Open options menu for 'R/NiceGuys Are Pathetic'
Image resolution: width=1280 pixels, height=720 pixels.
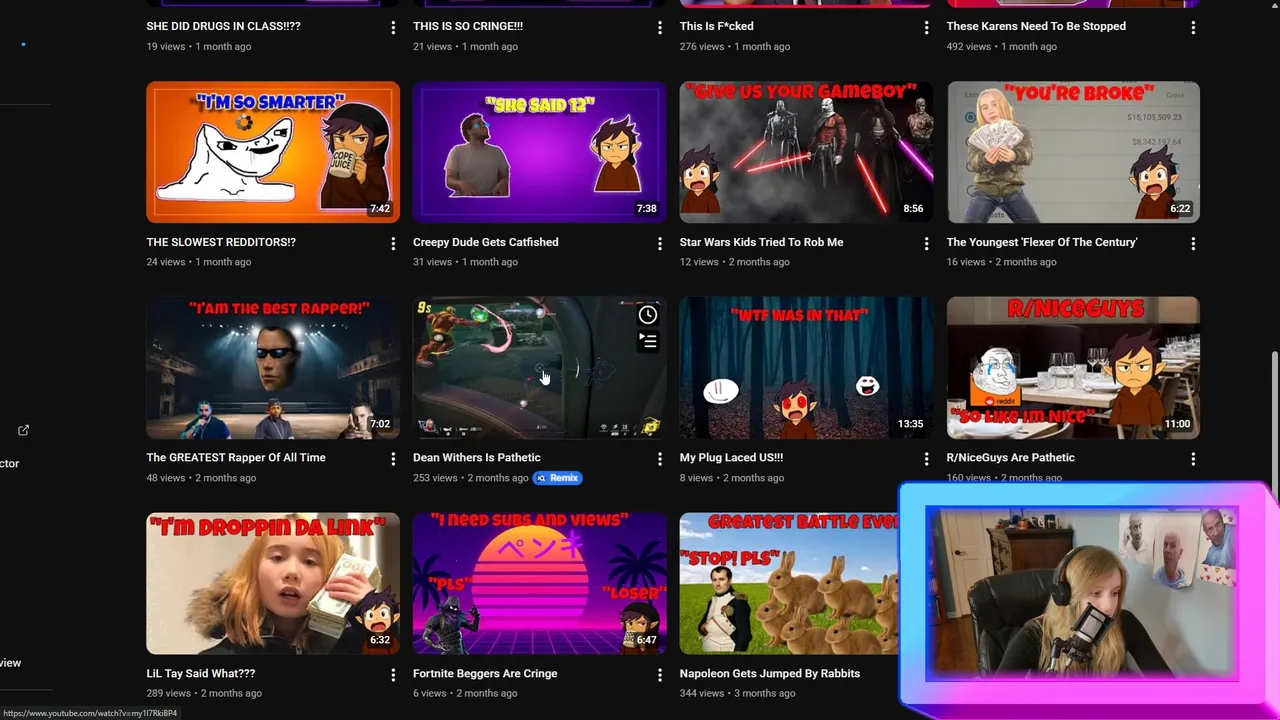click(1193, 459)
